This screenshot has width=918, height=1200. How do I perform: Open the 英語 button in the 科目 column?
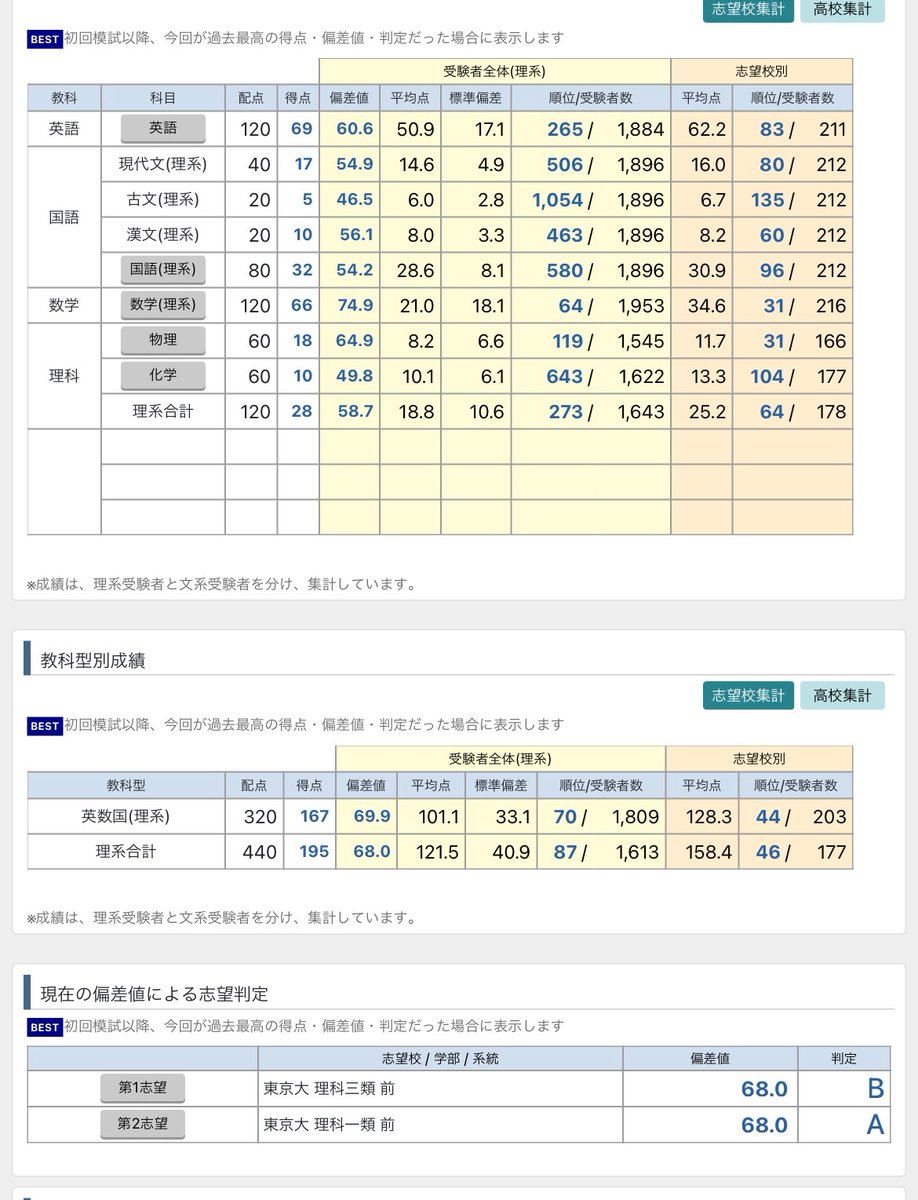[x=163, y=129]
